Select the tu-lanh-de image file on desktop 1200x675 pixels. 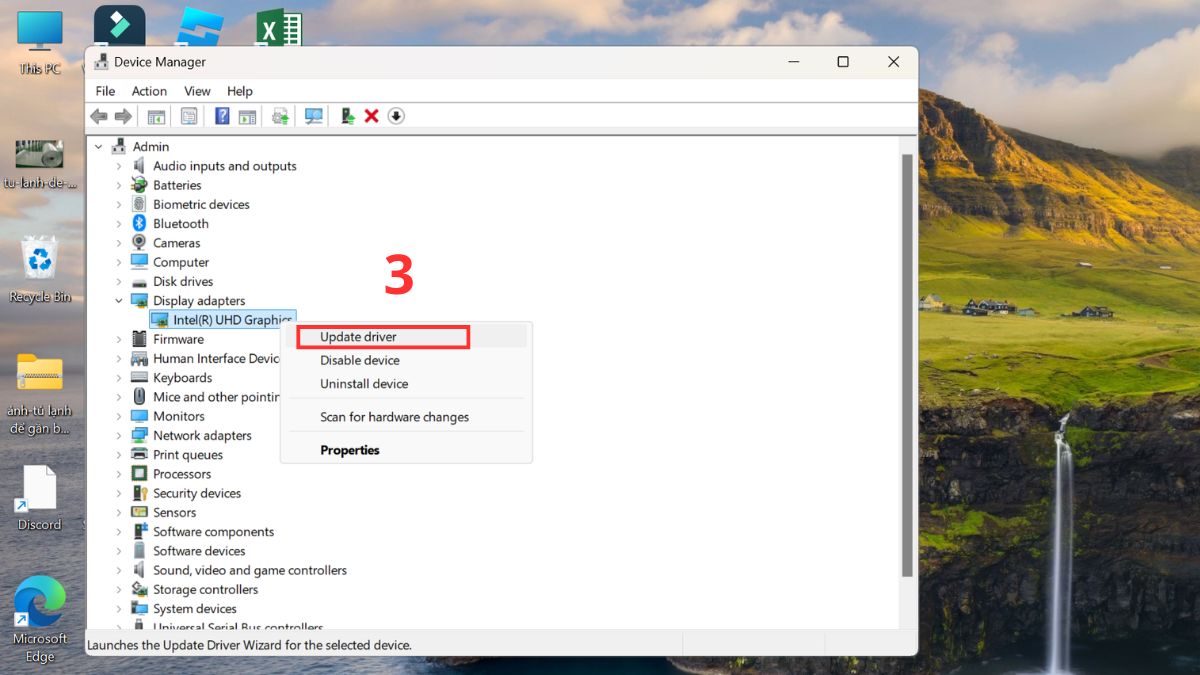coord(40,165)
